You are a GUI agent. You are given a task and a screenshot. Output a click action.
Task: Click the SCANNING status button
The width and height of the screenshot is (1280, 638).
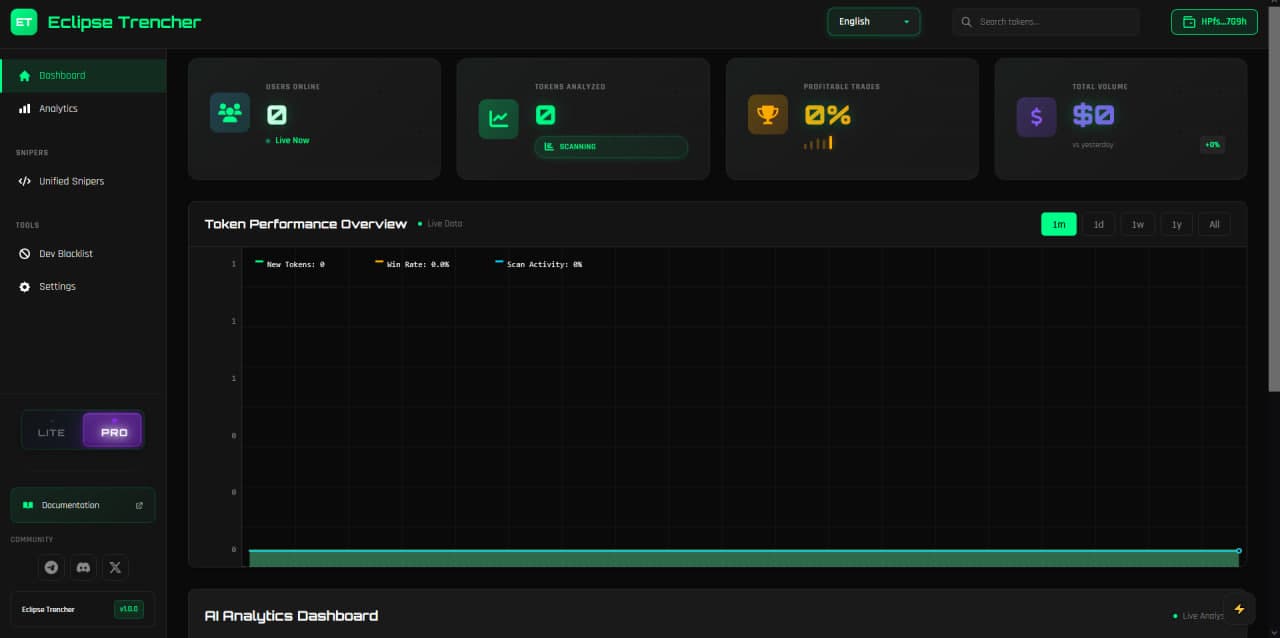[x=611, y=147]
